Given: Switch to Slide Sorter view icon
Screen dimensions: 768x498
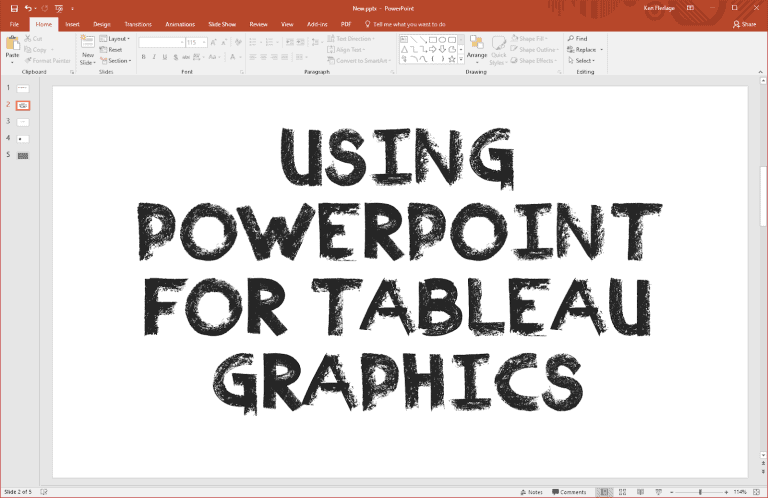Looking at the screenshot, I should pyautogui.click(x=622, y=492).
